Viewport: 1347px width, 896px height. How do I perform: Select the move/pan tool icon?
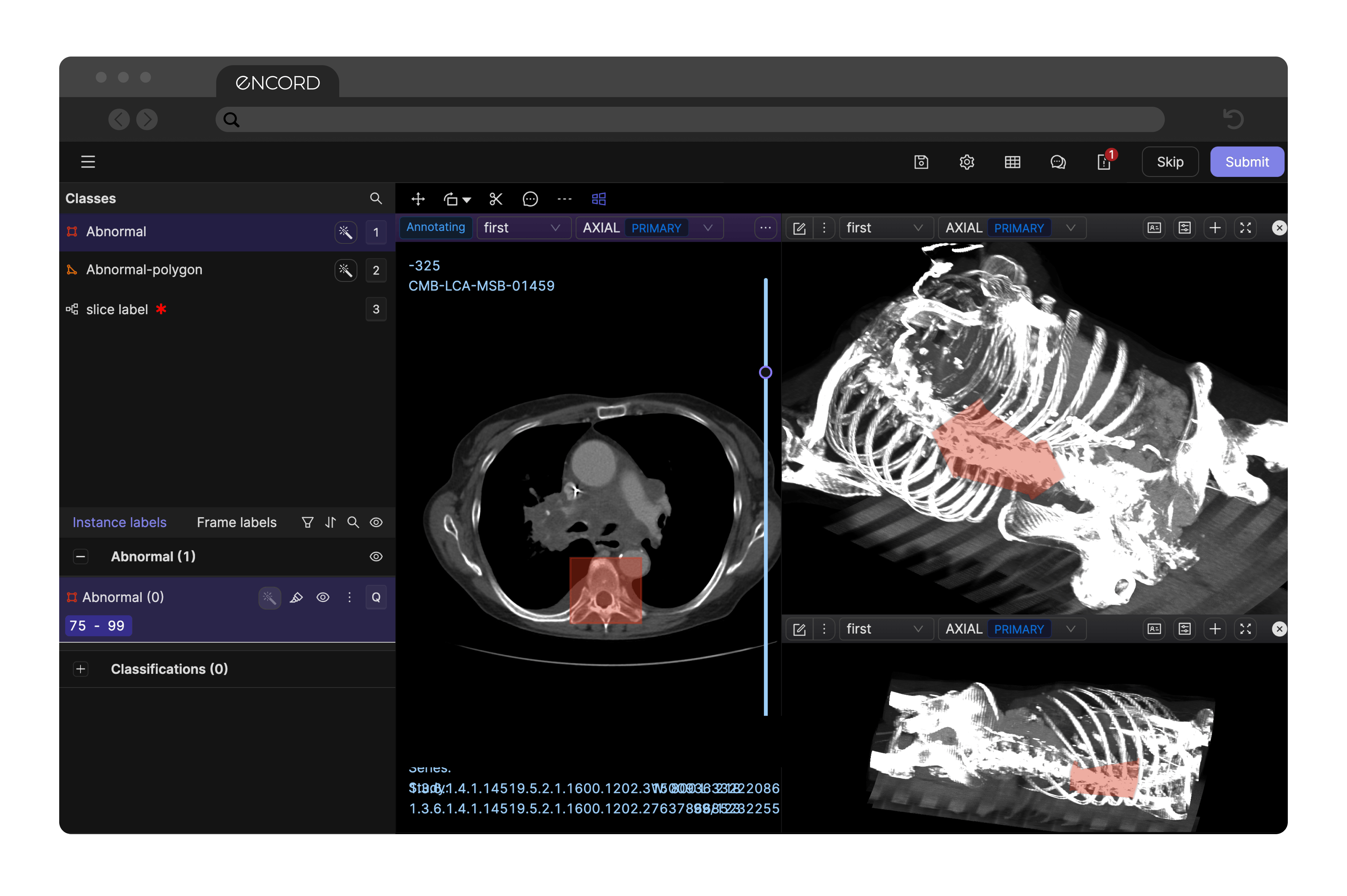[x=418, y=199]
